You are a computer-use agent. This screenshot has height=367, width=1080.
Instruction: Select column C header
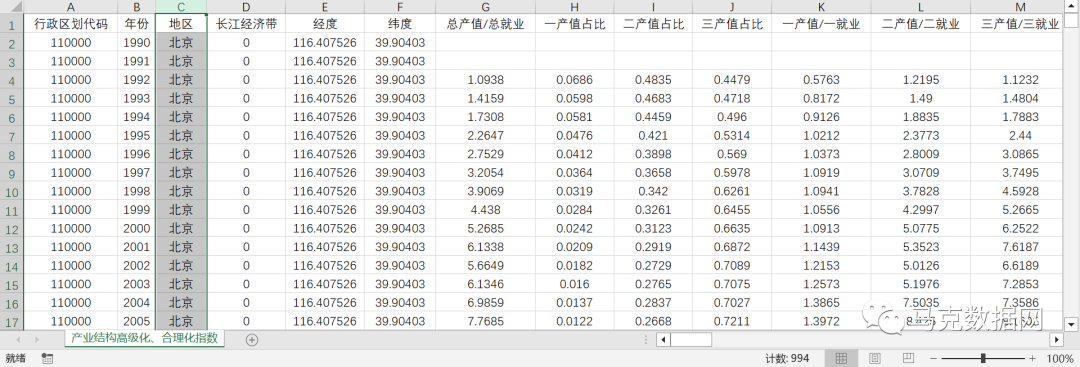(x=181, y=7)
